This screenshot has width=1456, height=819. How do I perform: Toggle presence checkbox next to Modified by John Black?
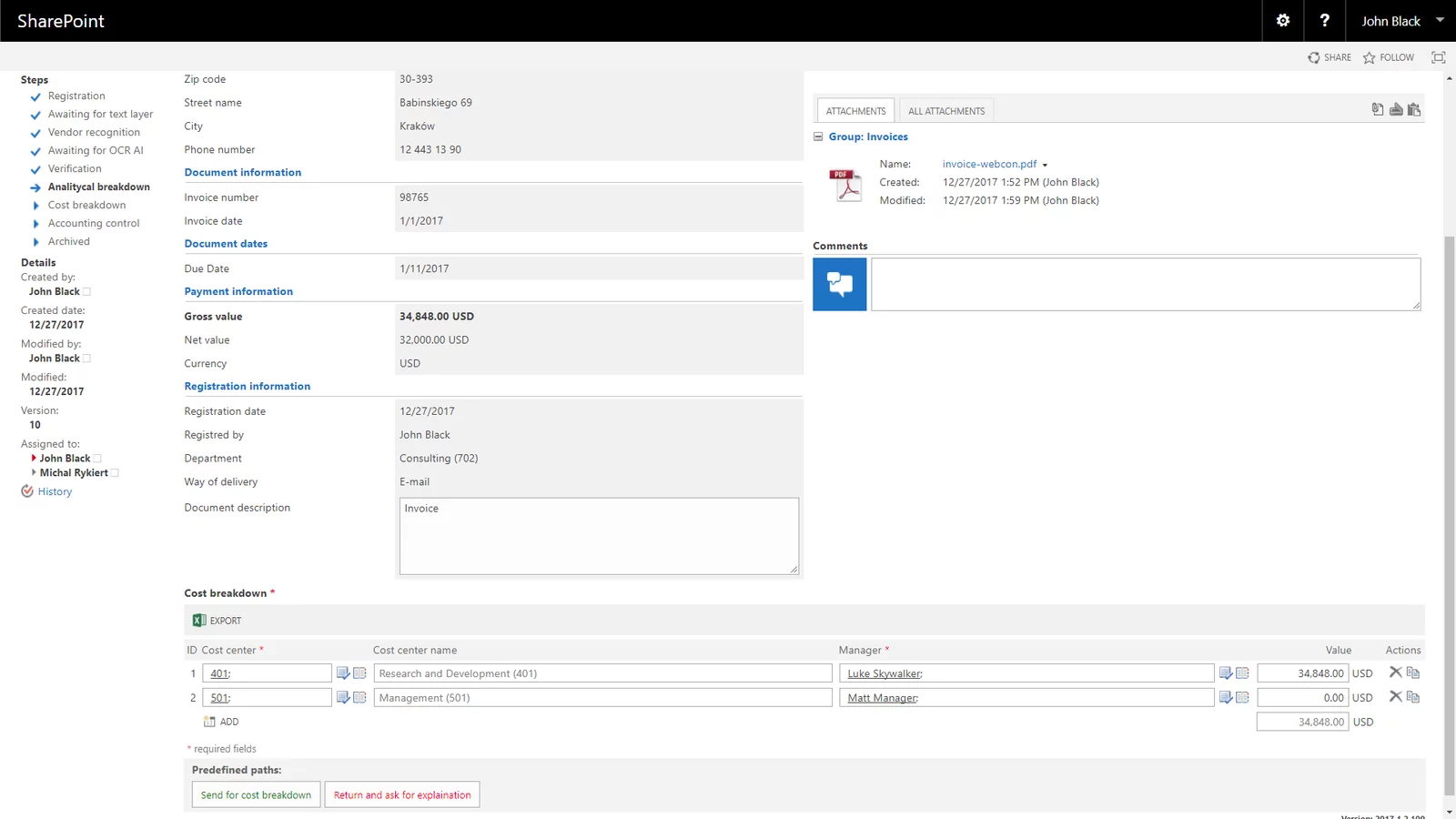[86, 359]
